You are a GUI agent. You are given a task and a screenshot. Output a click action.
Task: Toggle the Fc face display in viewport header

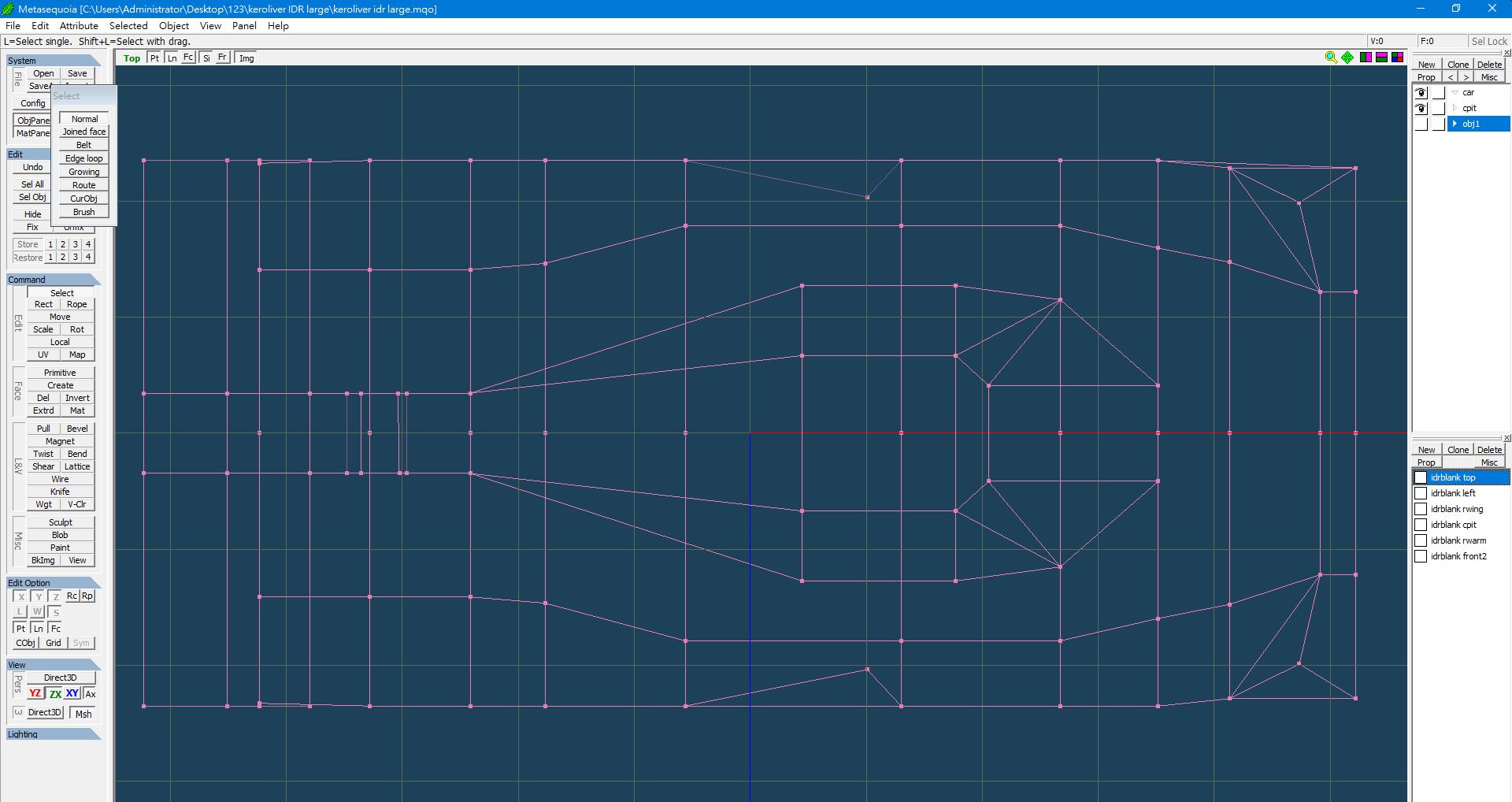188,58
